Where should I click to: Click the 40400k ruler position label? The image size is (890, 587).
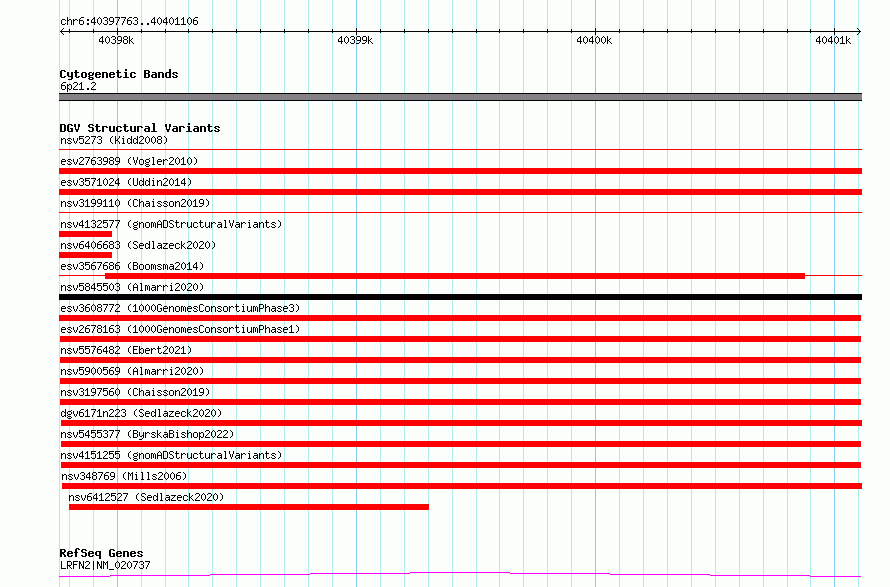click(x=594, y=40)
